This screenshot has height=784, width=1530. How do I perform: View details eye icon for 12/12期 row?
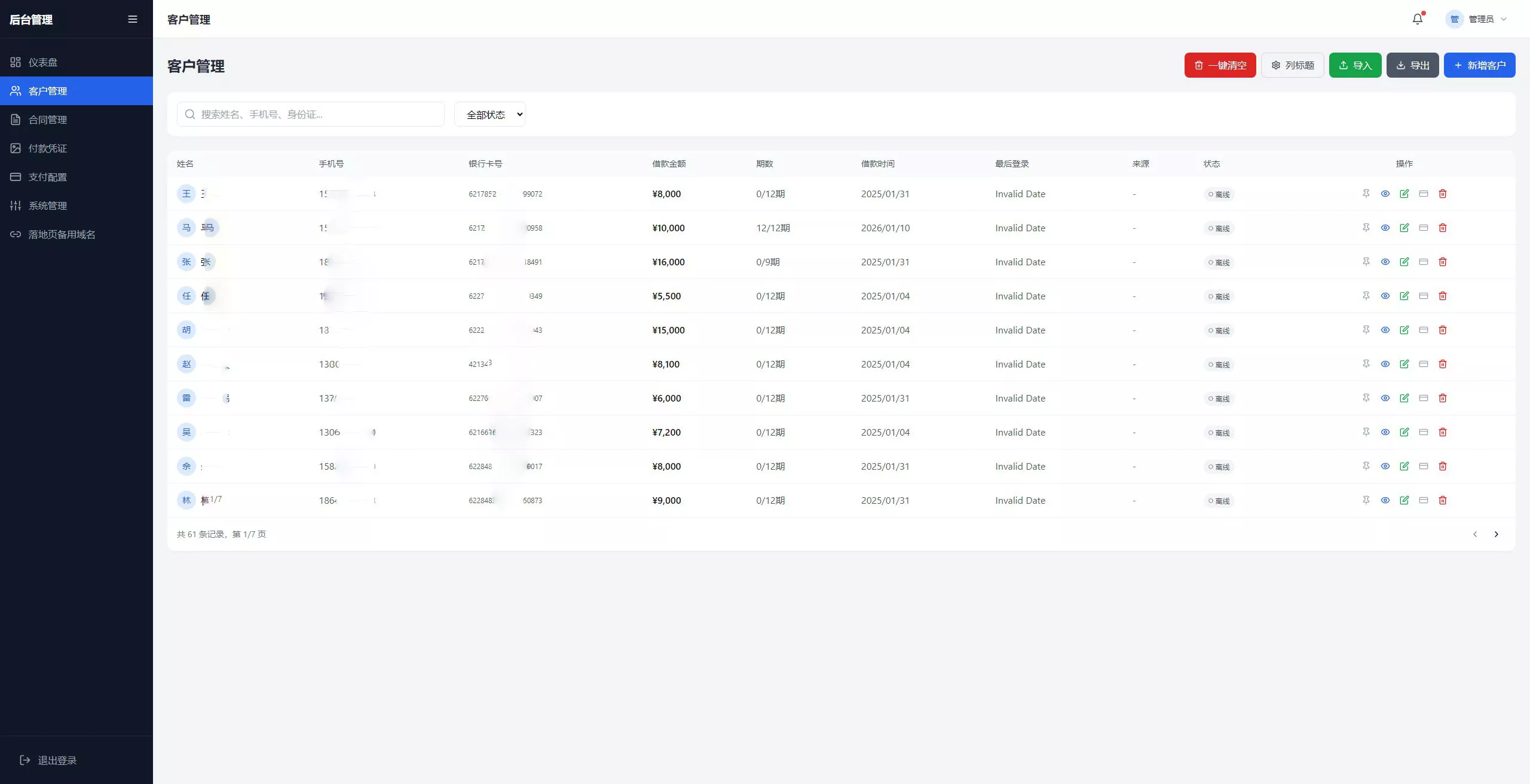click(1385, 228)
